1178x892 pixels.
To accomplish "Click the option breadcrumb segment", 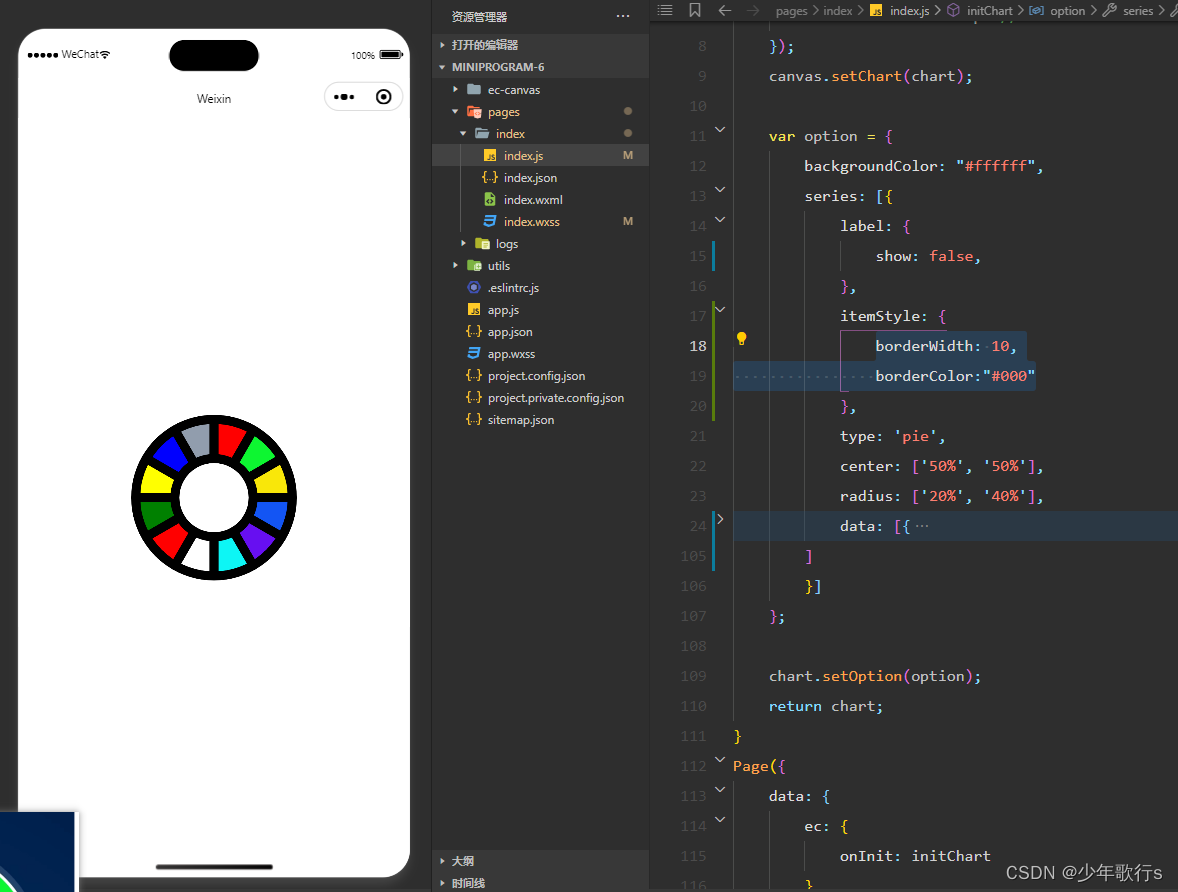I will (1068, 11).
